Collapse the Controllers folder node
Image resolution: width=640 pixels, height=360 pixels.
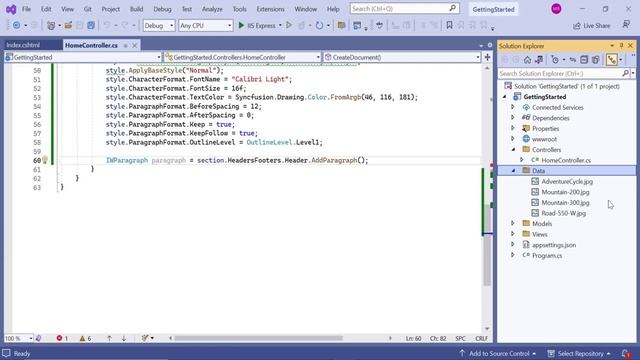pos(513,149)
